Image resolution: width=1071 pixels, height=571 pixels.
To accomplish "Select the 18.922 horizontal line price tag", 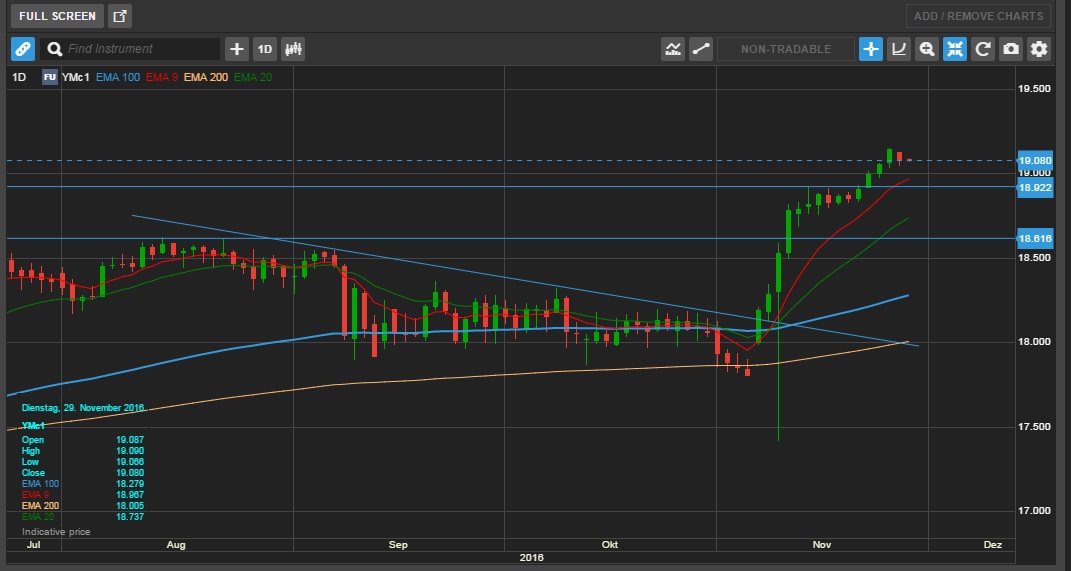I will 1035,187.
